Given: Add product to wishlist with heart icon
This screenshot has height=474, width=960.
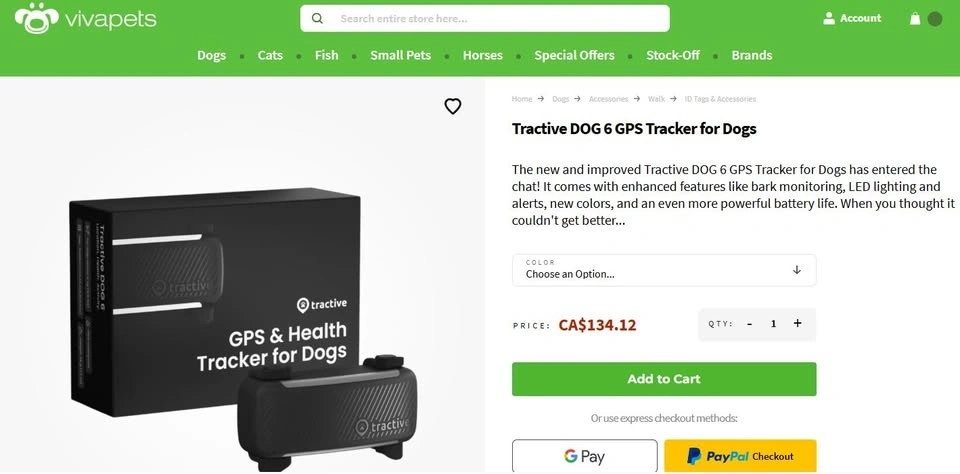Looking at the screenshot, I should coord(453,106).
